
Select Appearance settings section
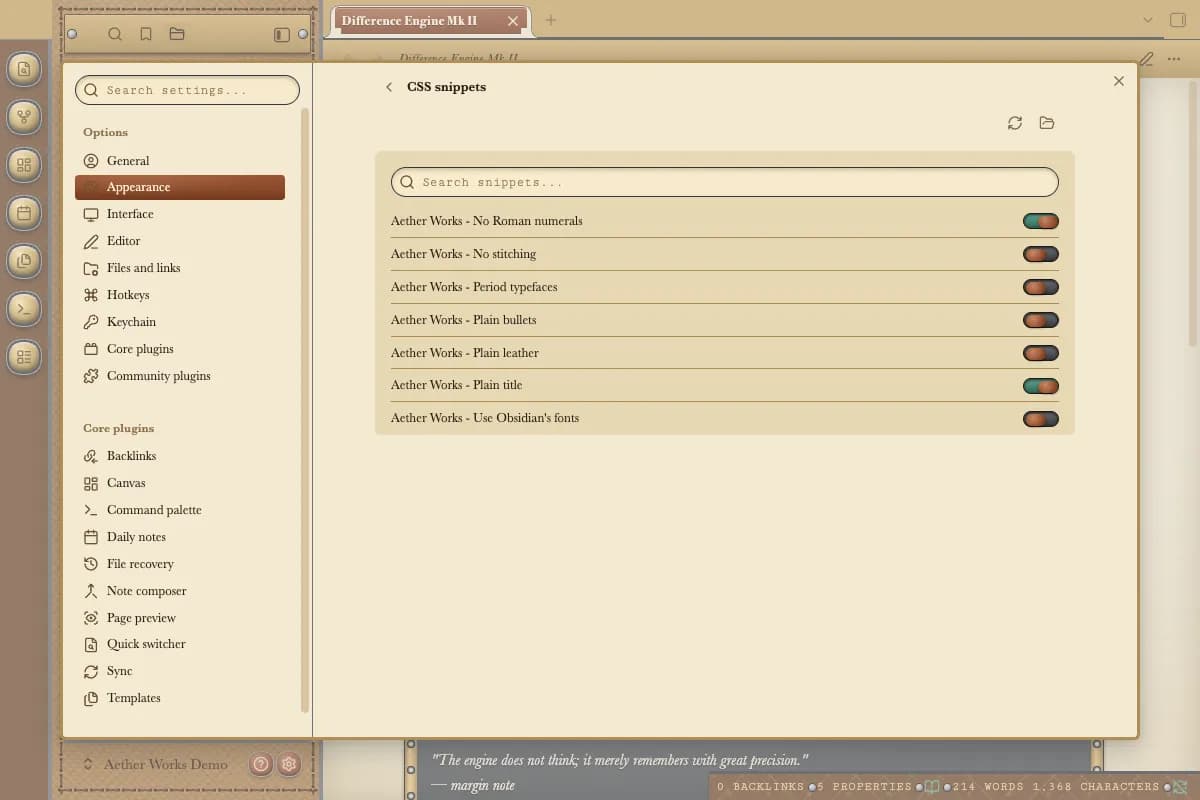(x=180, y=187)
